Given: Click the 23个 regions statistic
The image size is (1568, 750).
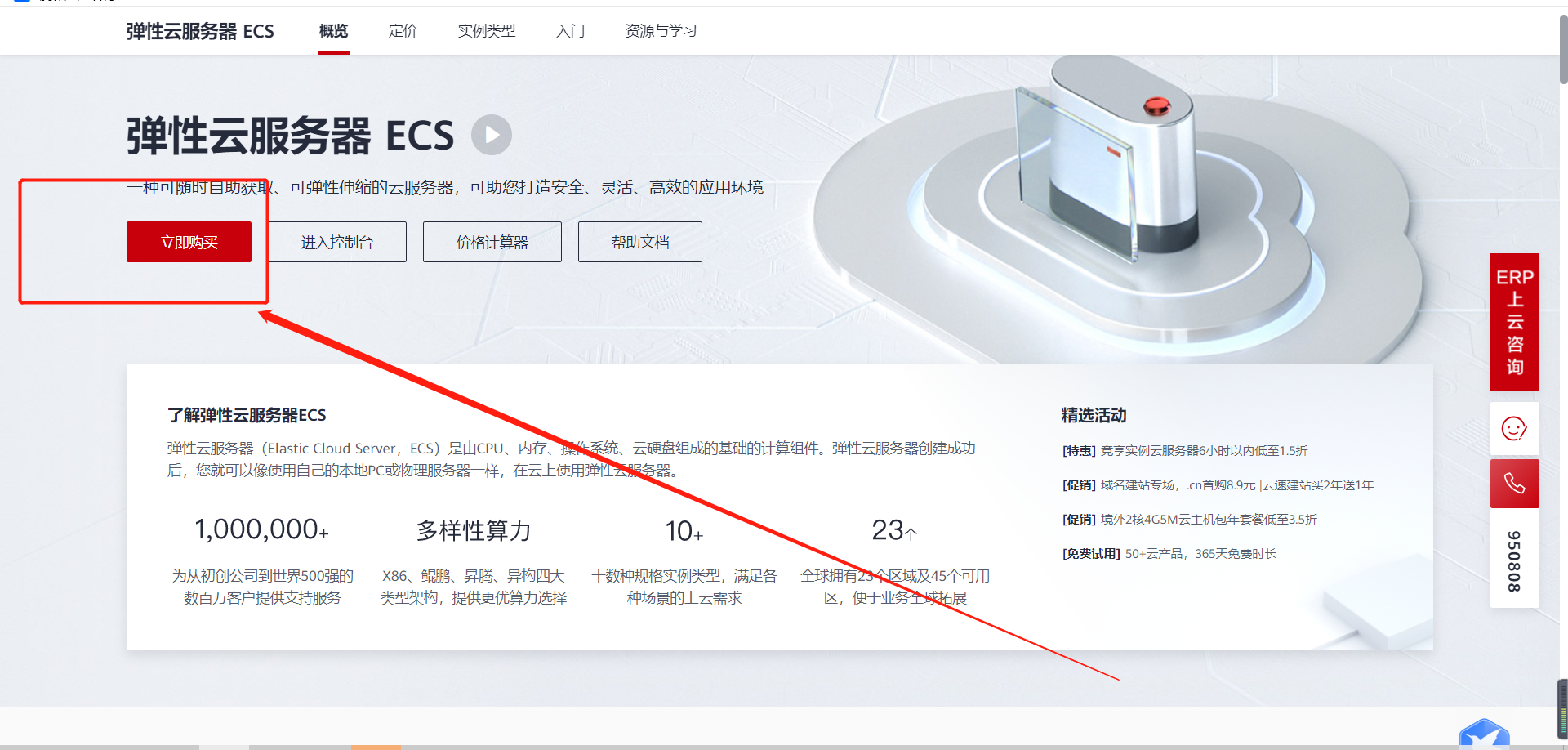Looking at the screenshot, I should (895, 531).
